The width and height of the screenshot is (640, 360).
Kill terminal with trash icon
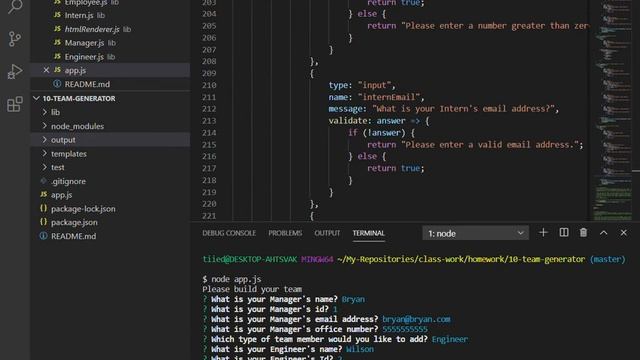pyautogui.click(x=583, y=233)
